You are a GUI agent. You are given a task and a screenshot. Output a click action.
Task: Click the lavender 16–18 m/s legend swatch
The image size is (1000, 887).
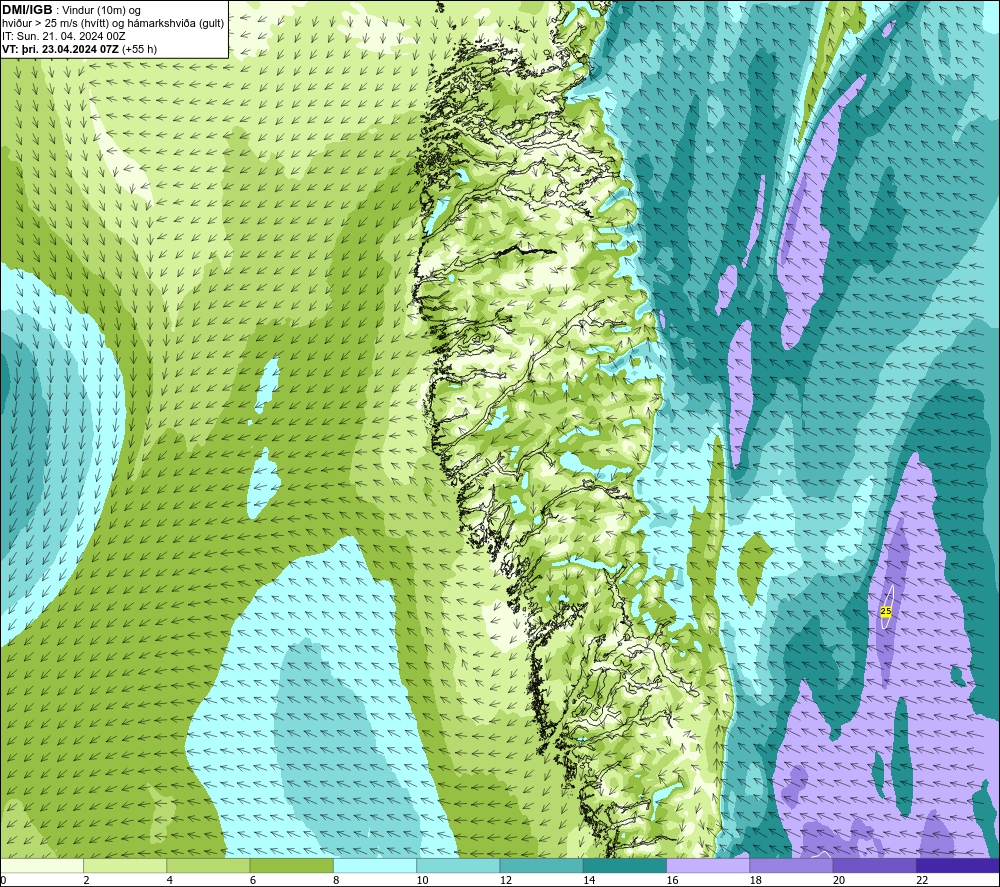tap(708, 866)
